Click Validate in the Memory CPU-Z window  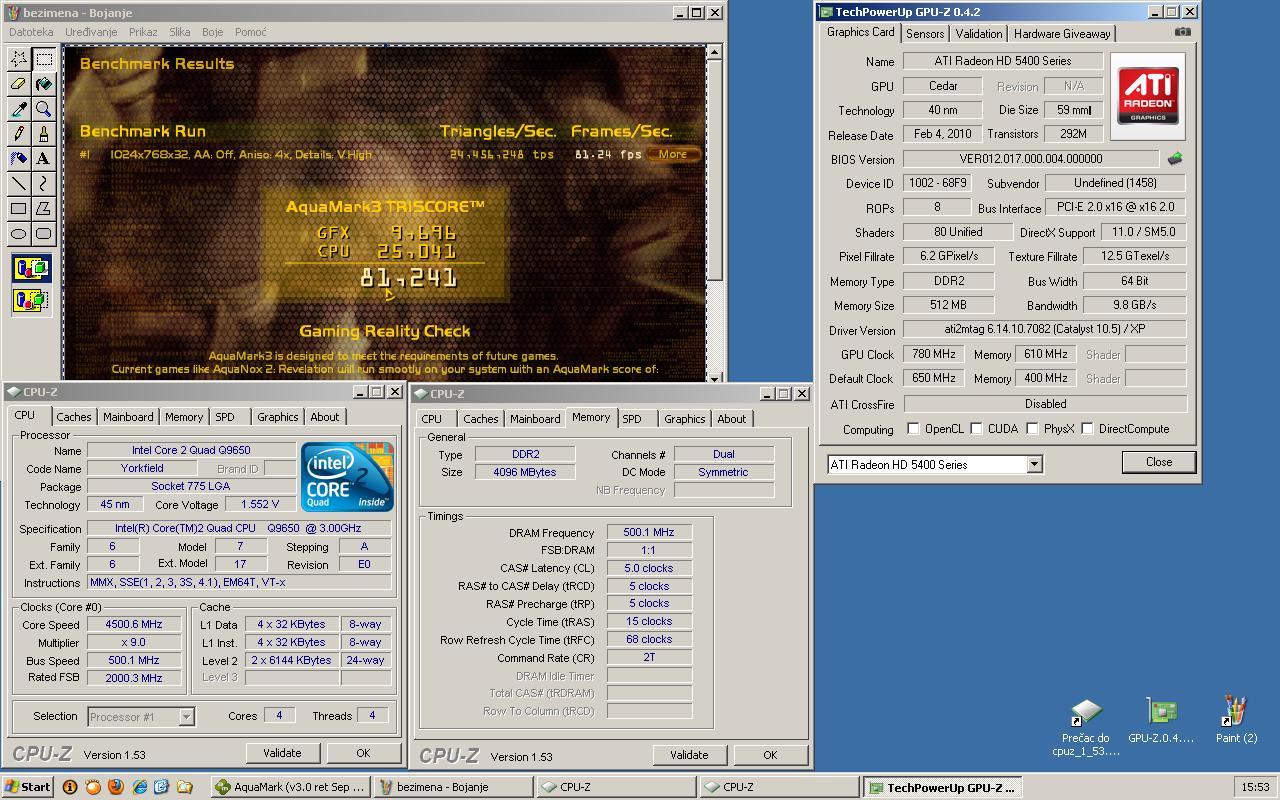click(x=688, y=755)
